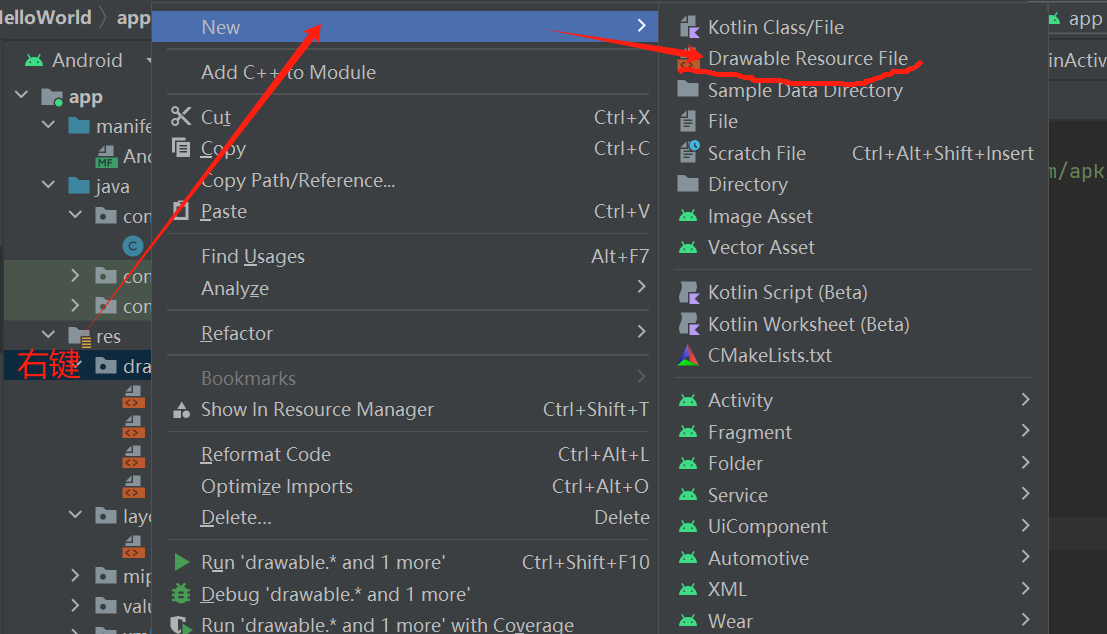Click the File icon in New submenu
1107x634 pixels.
click(688, 121)
